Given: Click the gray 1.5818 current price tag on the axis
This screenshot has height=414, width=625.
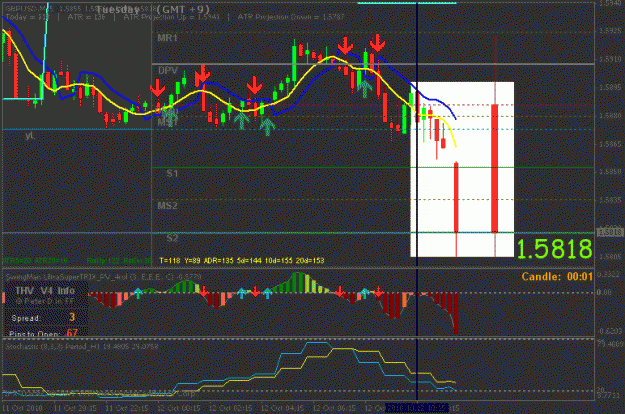Looking at the screenshot, I should 610,232.
